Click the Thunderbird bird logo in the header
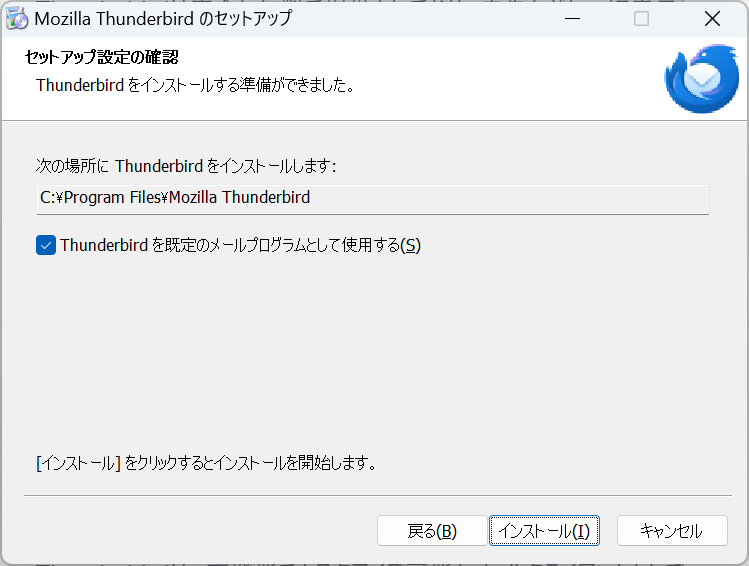The height and width of the screenshot is (566, 749). pyautogui.click(x=702, y=79)
